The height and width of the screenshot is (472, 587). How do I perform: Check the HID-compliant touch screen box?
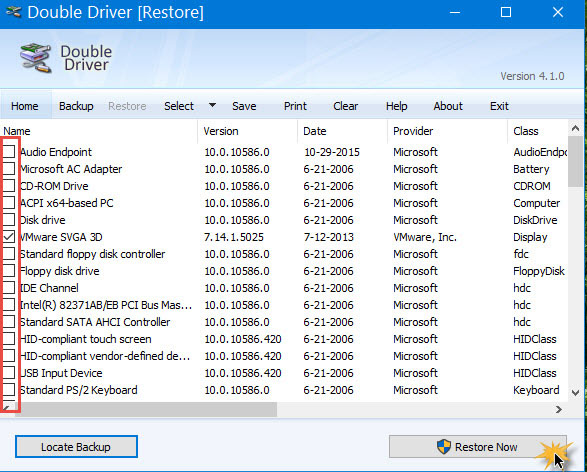(9, 339)
